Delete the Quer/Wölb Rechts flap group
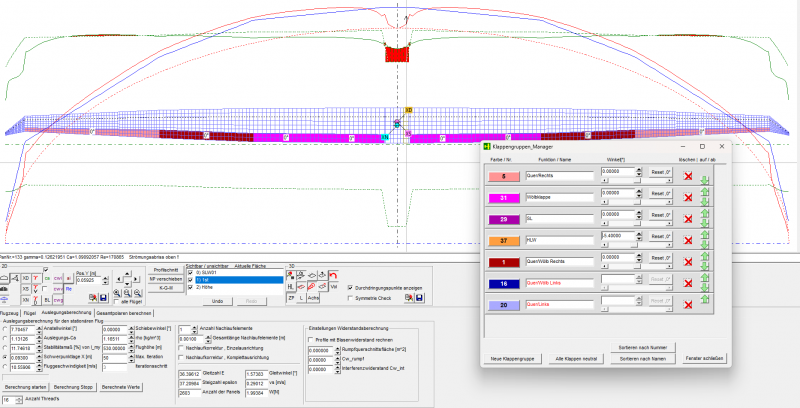 pyautogui.click(x=687, y=263)
